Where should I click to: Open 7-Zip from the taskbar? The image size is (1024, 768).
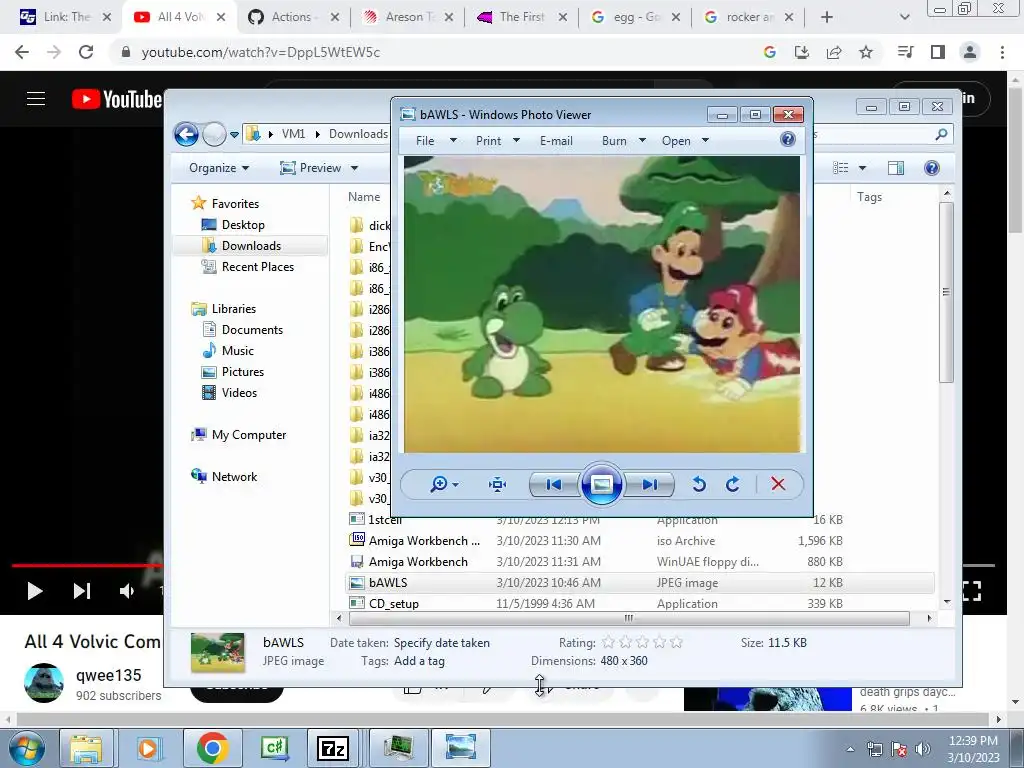click(332, 748)
